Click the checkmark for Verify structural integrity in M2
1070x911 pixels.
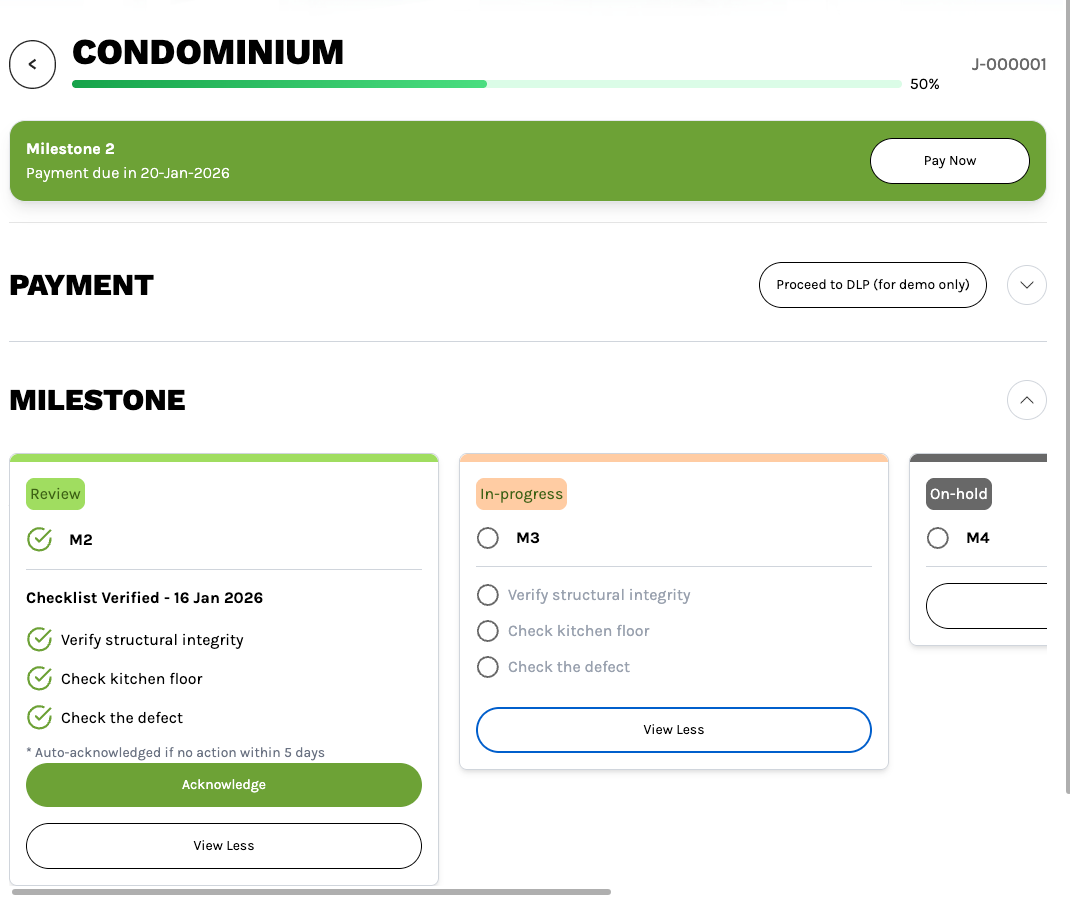[x=39, y=640]
